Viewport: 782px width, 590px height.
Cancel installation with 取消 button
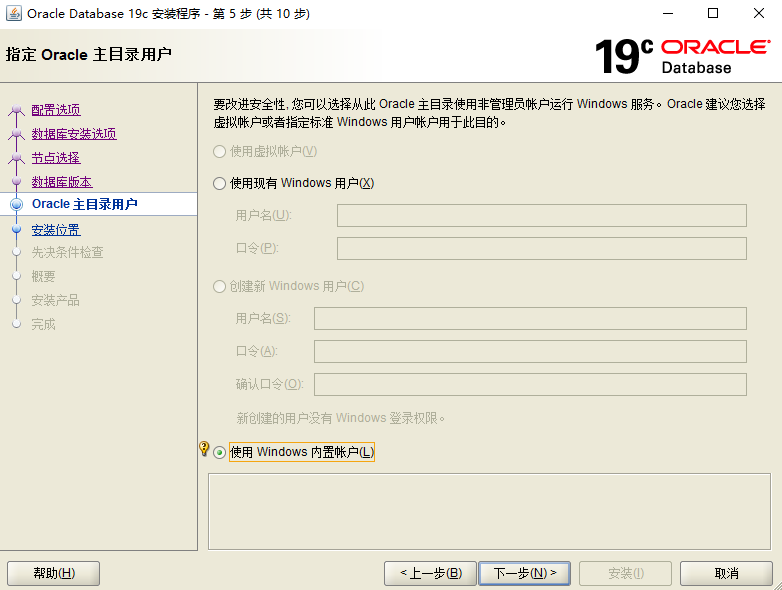tap(726, 573)
